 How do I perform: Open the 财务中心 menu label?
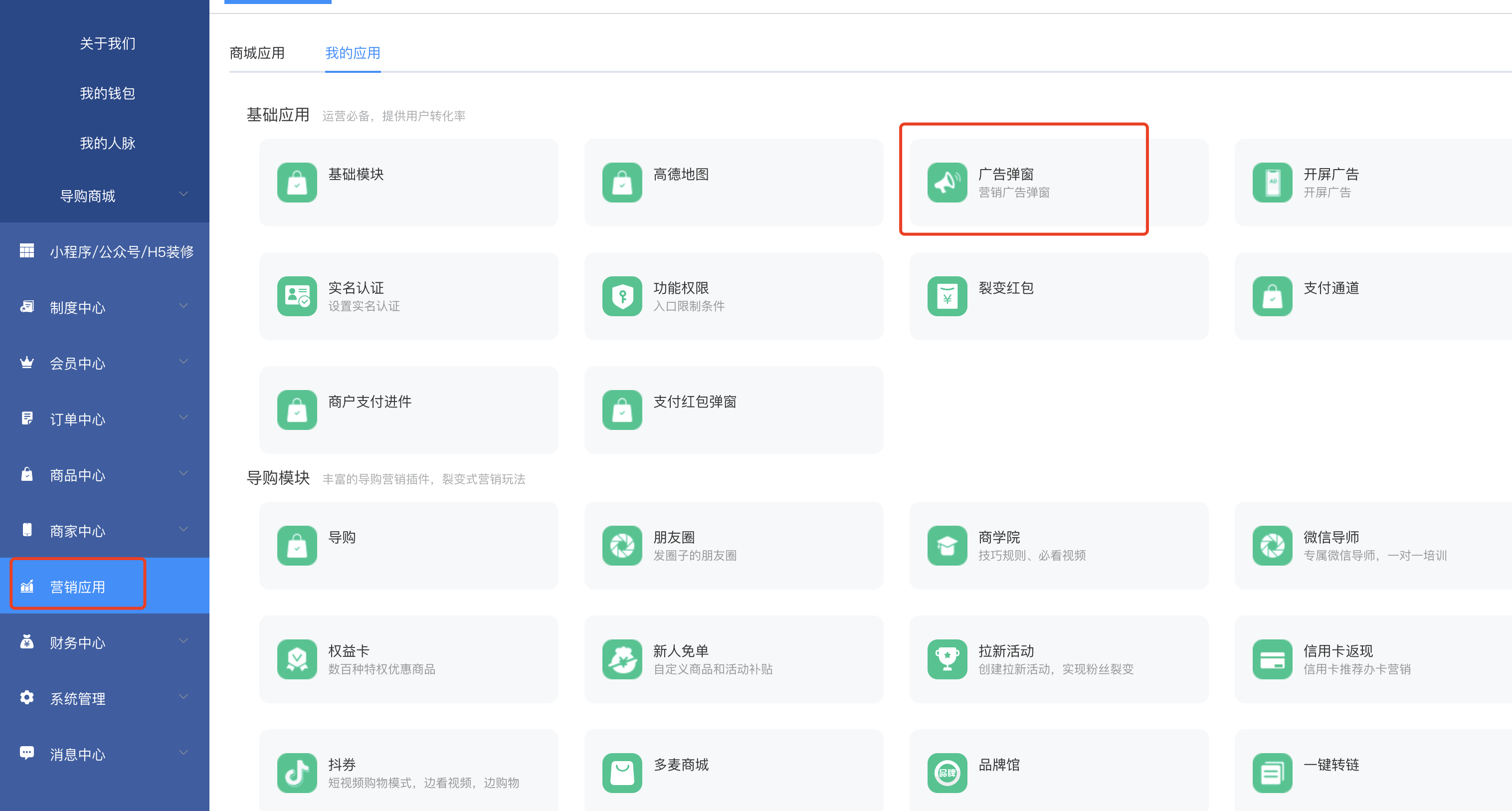77,643
